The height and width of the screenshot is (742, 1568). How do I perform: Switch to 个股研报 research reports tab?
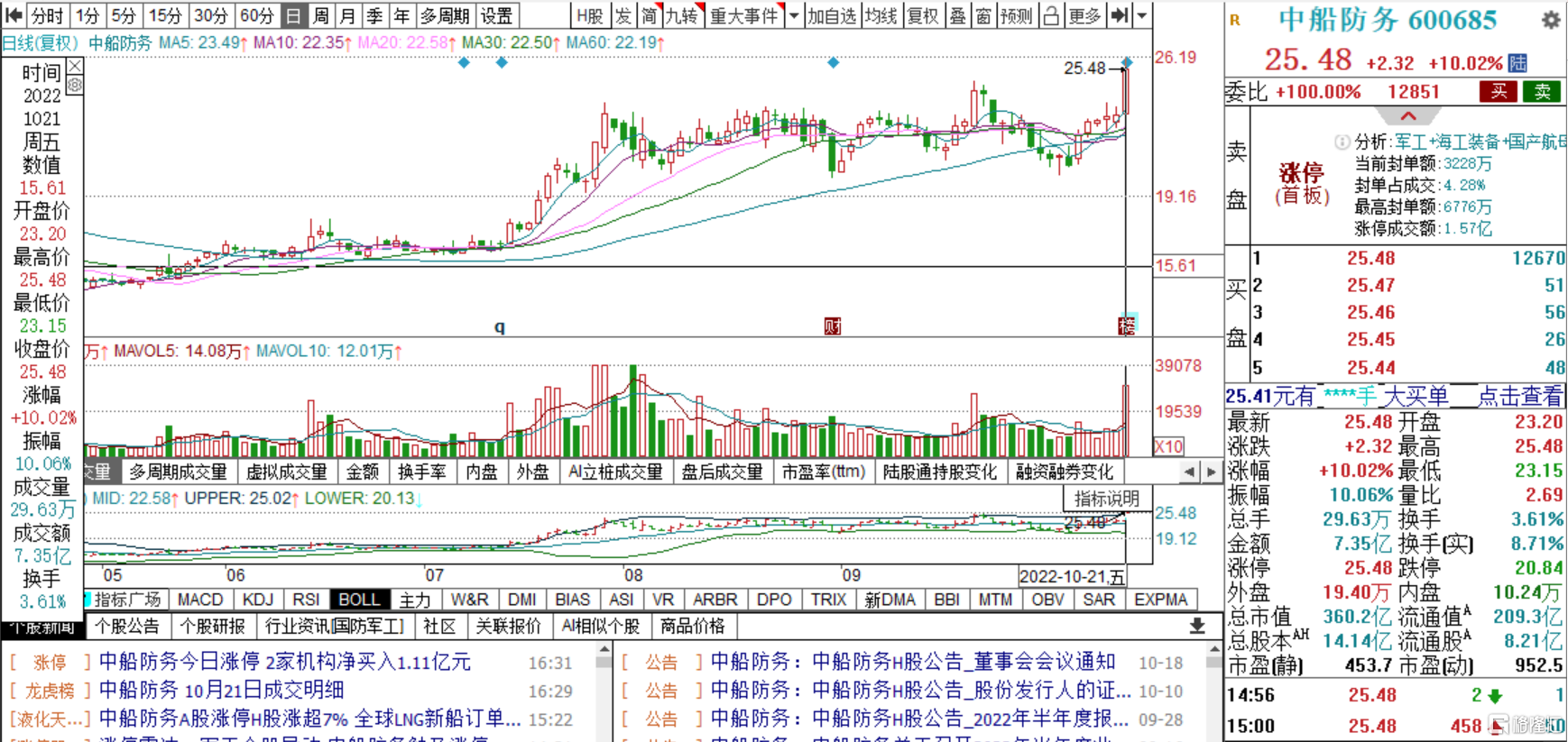click(213, 626)
